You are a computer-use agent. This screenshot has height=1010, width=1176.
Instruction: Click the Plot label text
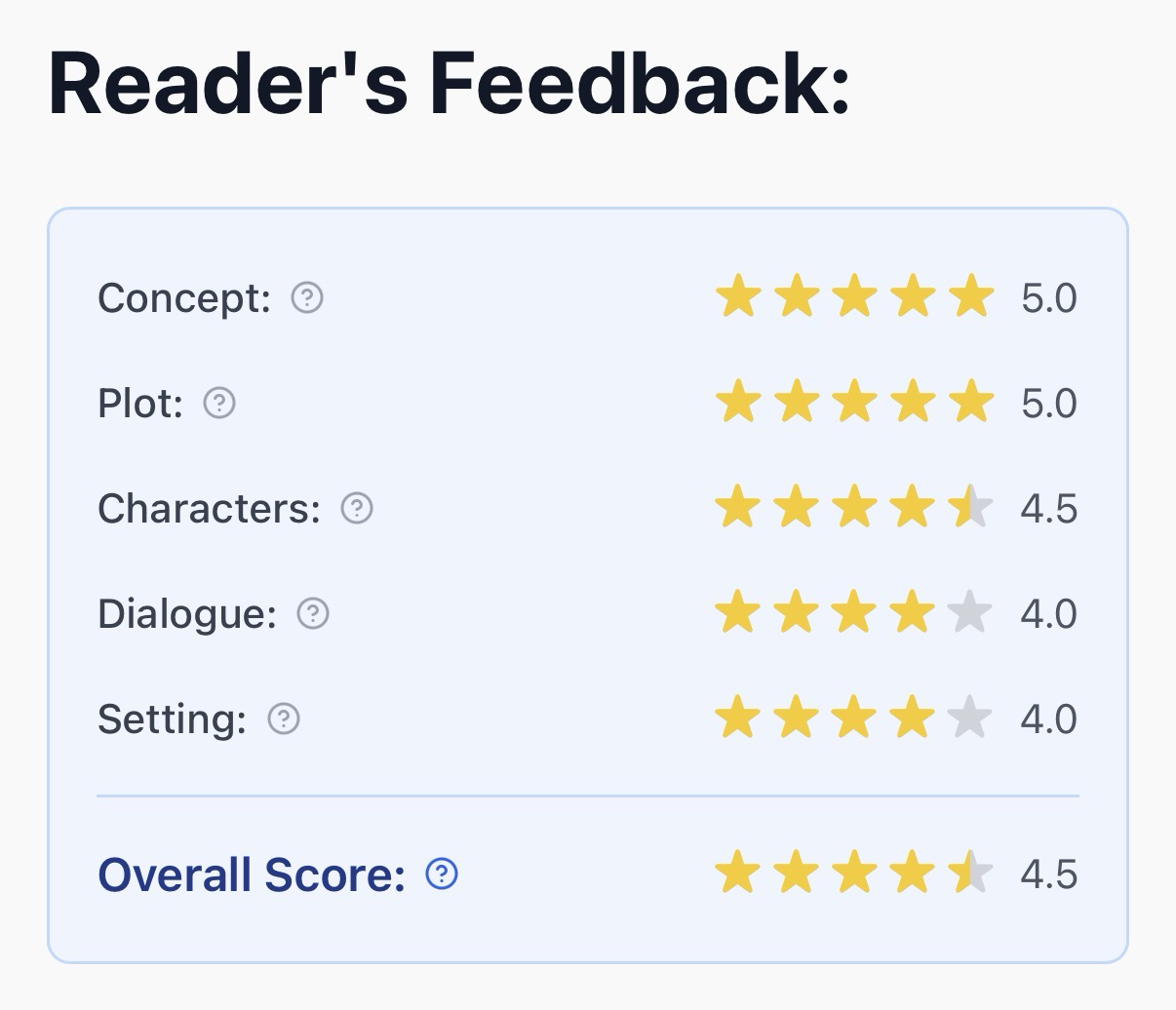coord(140,403)
